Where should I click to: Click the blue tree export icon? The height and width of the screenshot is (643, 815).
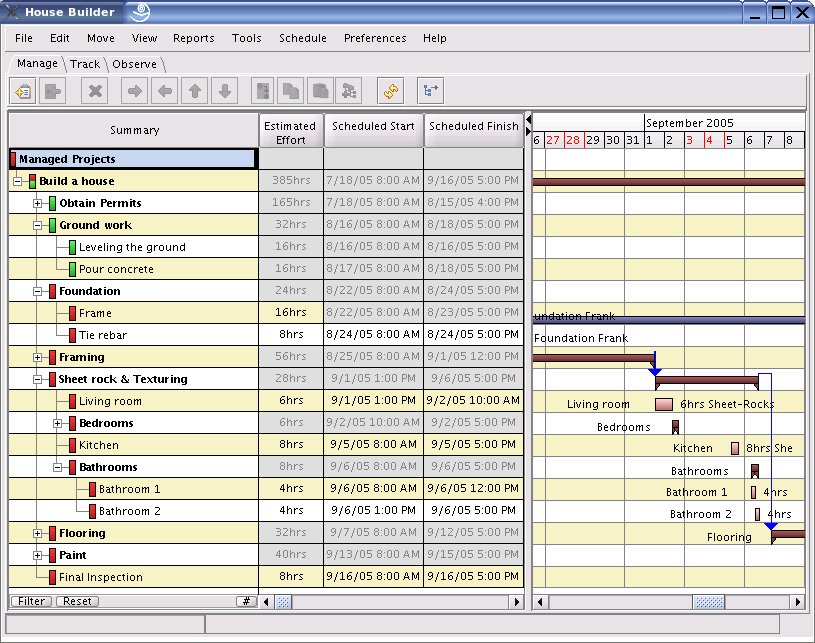tap(430, 91)
